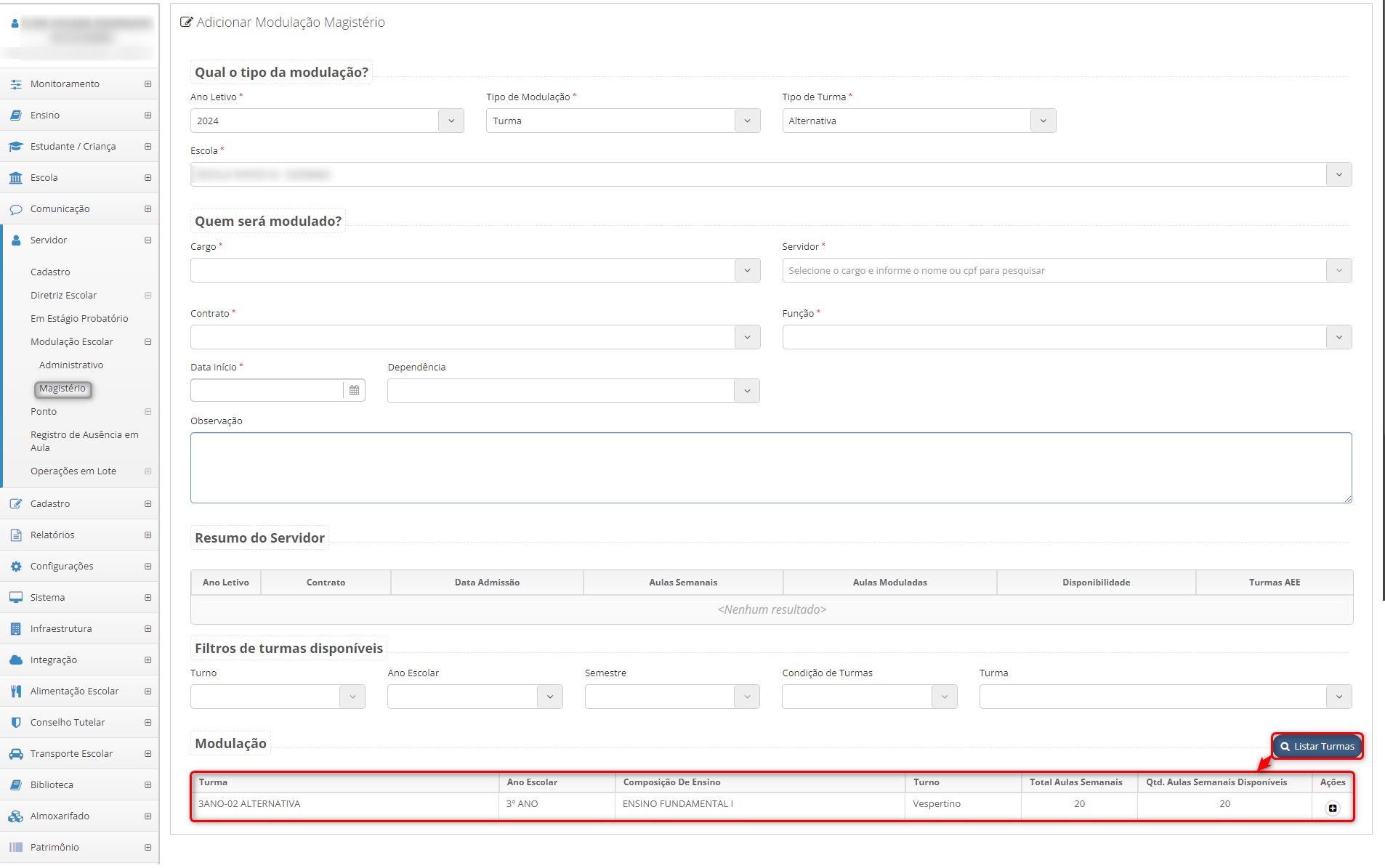Click the Escola building icon

pyautogui.click(x=16, y=178)
